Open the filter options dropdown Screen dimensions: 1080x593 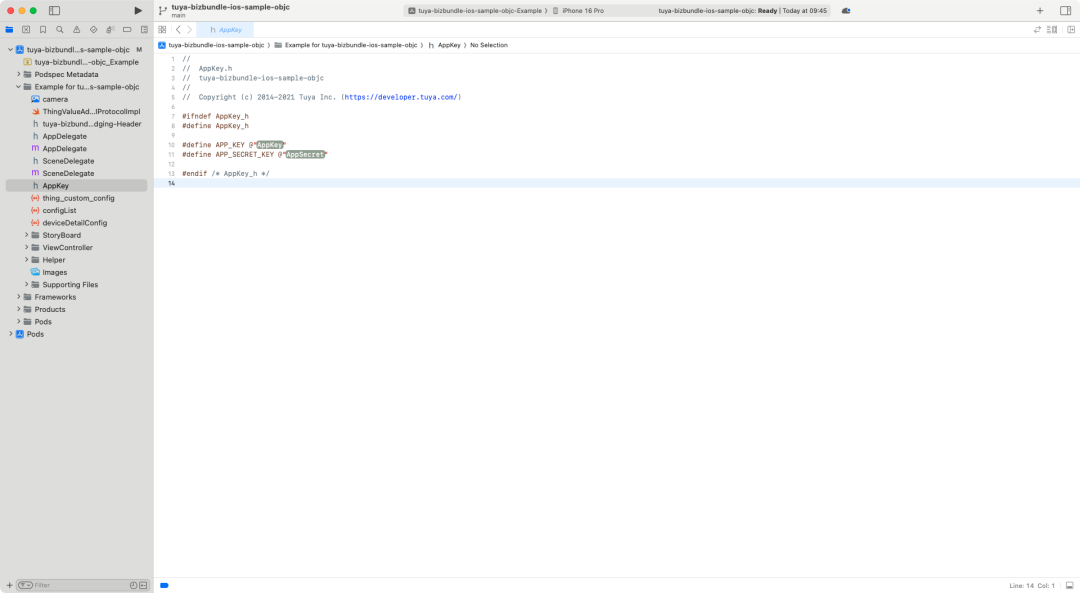pyautogui.click(x=25, y=585)
